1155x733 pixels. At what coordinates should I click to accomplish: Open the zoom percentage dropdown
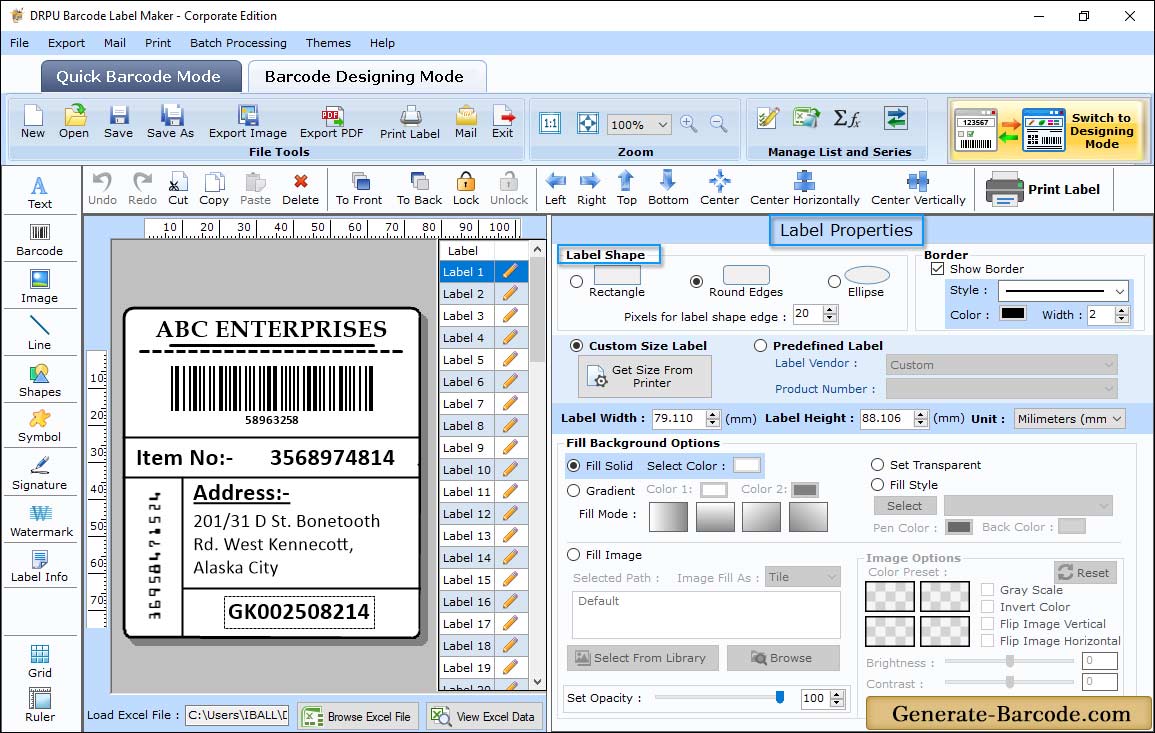coord(662,124)
